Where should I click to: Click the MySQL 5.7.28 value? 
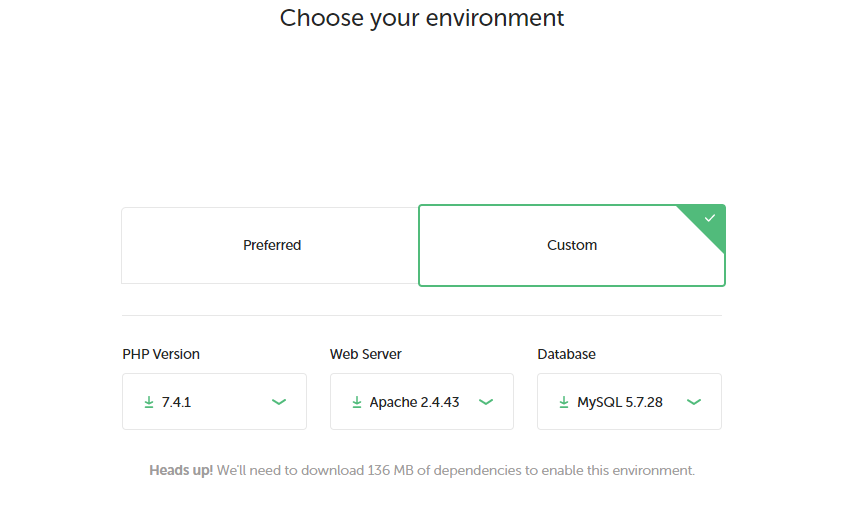pyautogui.click(x=620, y=402)
